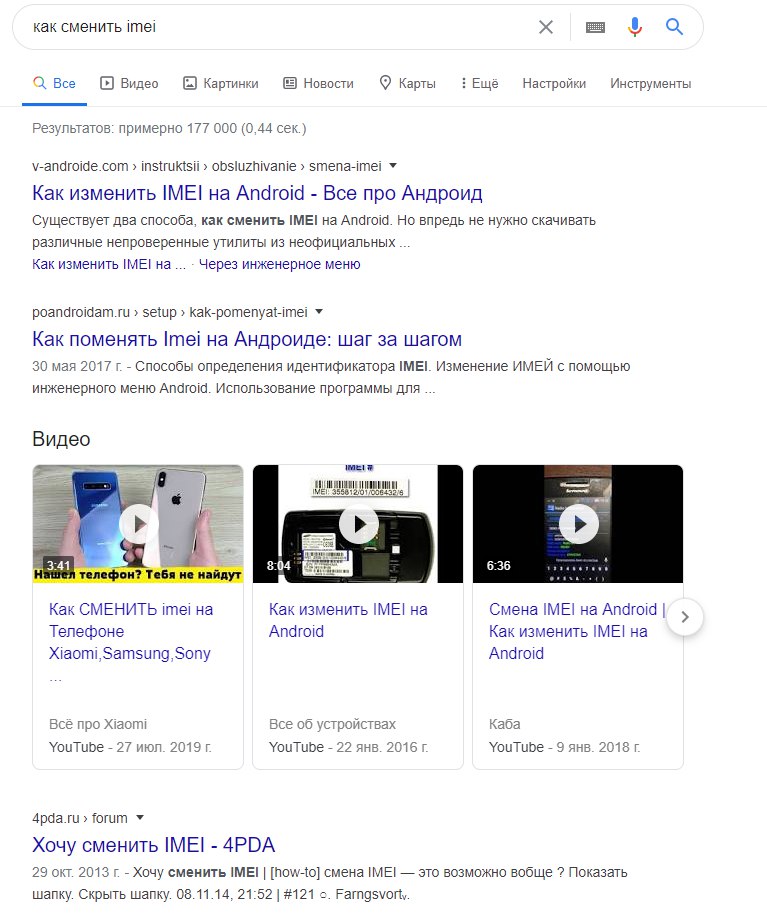
Task: Open the on-screen keyboard icon
Action: pos(595,27)
